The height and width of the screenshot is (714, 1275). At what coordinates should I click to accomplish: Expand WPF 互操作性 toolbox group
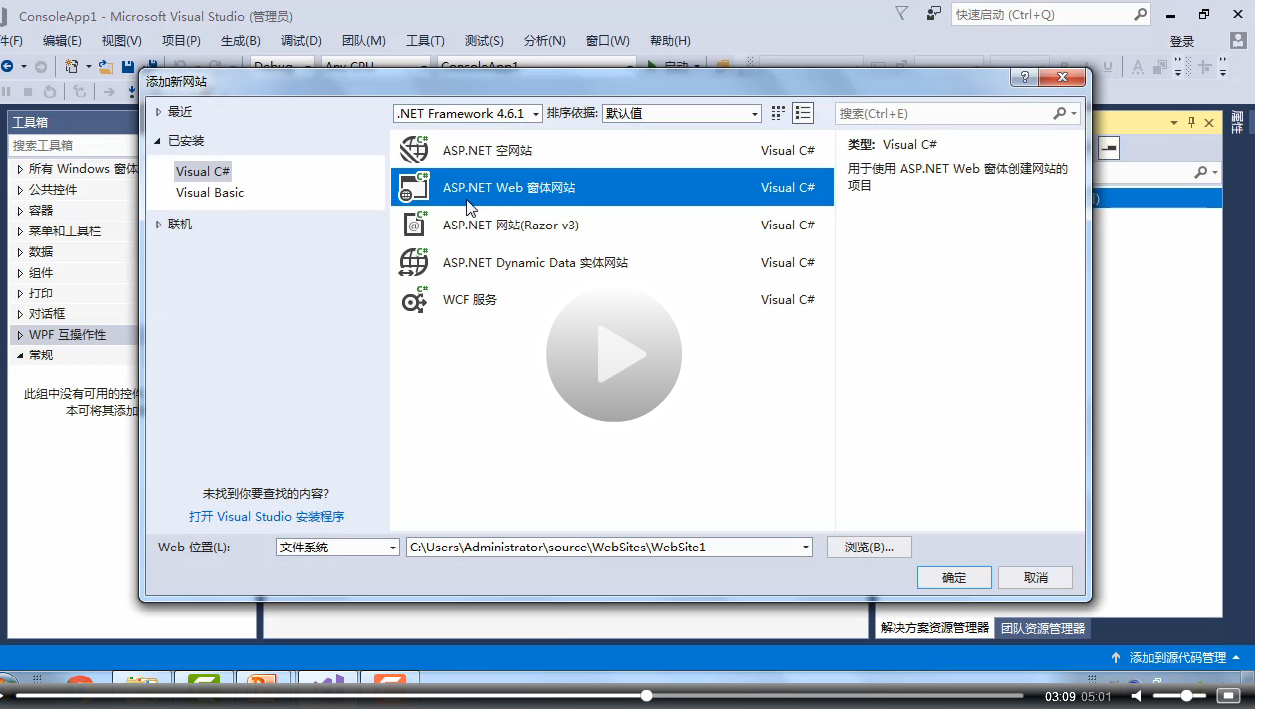point(21,335)
